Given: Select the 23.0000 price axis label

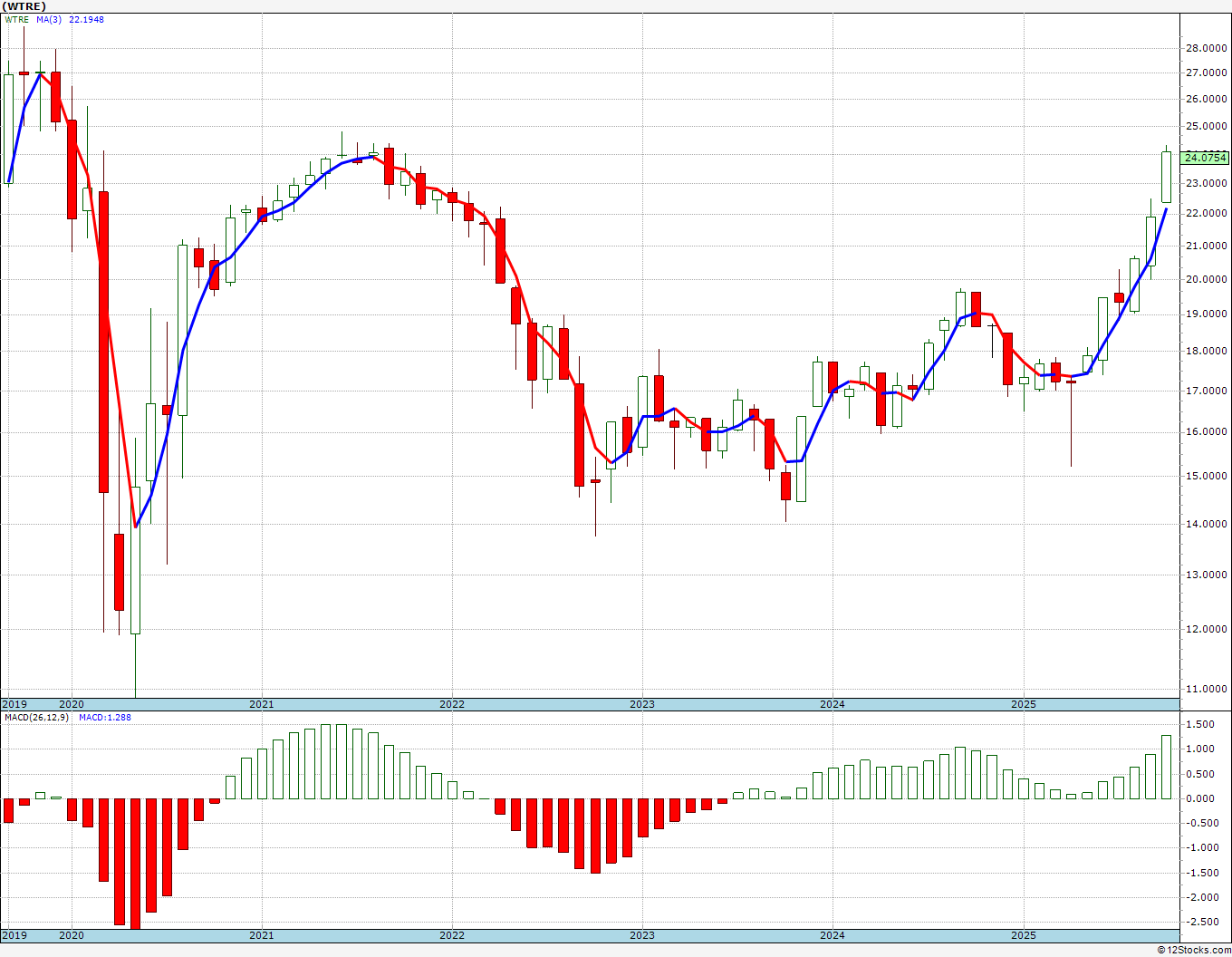Looking at the screenshot, I should [x=1206, y=183].
